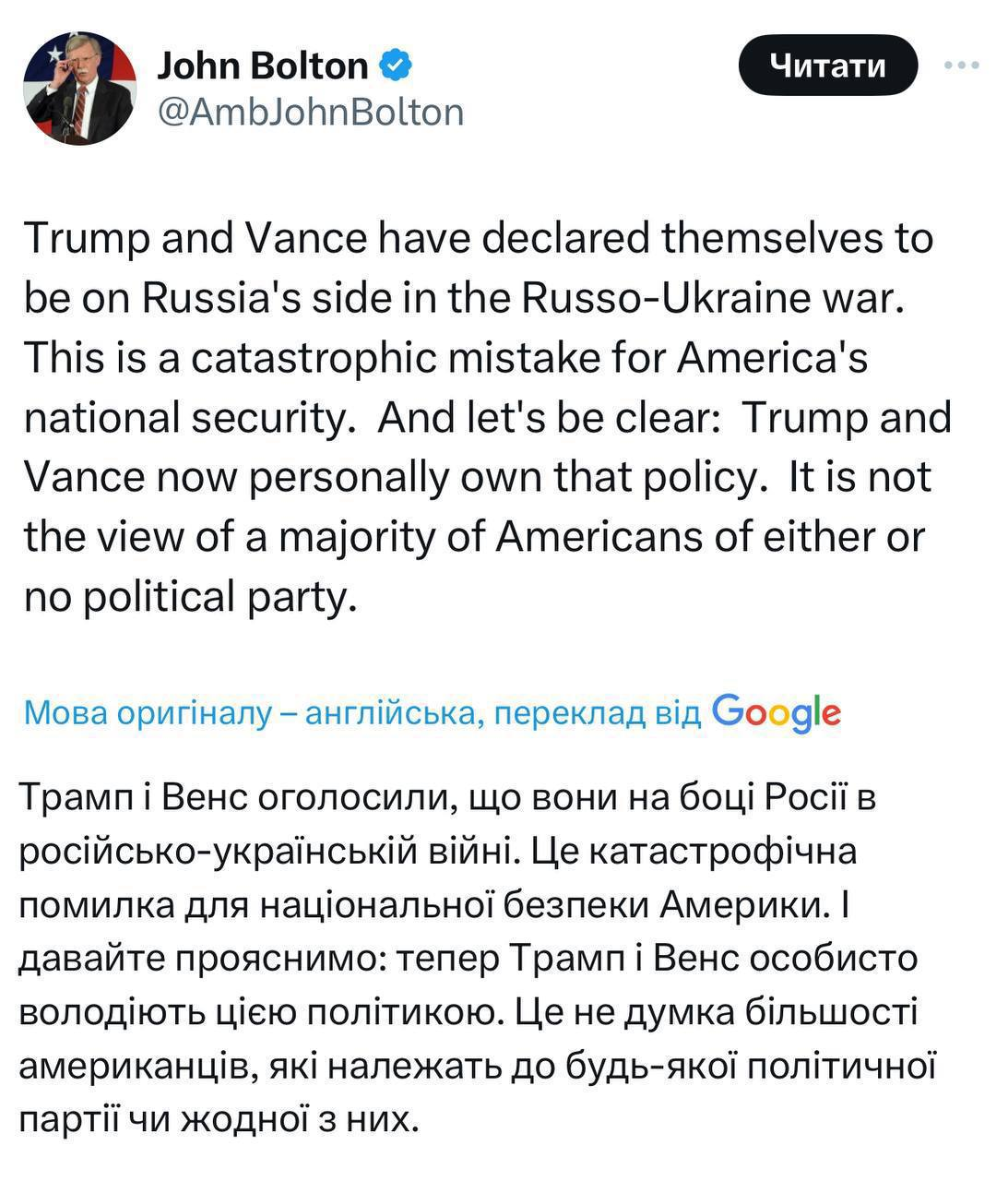Click the line 'This is a catastrophic mistake'
1008x1181 pixels.
coord(445,358)
